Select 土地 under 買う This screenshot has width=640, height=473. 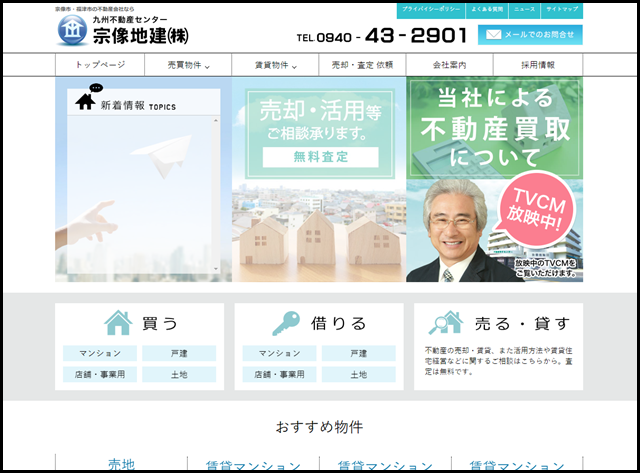[x=179, y=374]
